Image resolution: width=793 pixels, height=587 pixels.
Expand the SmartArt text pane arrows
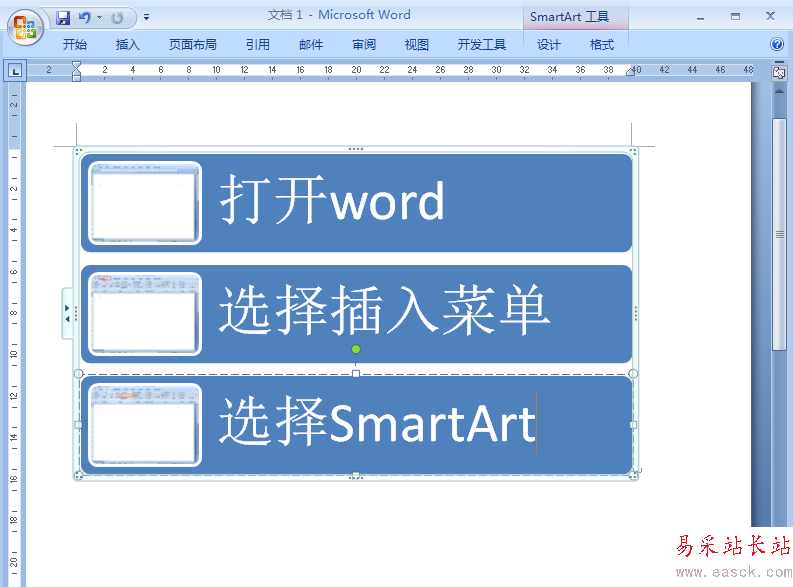67,313
